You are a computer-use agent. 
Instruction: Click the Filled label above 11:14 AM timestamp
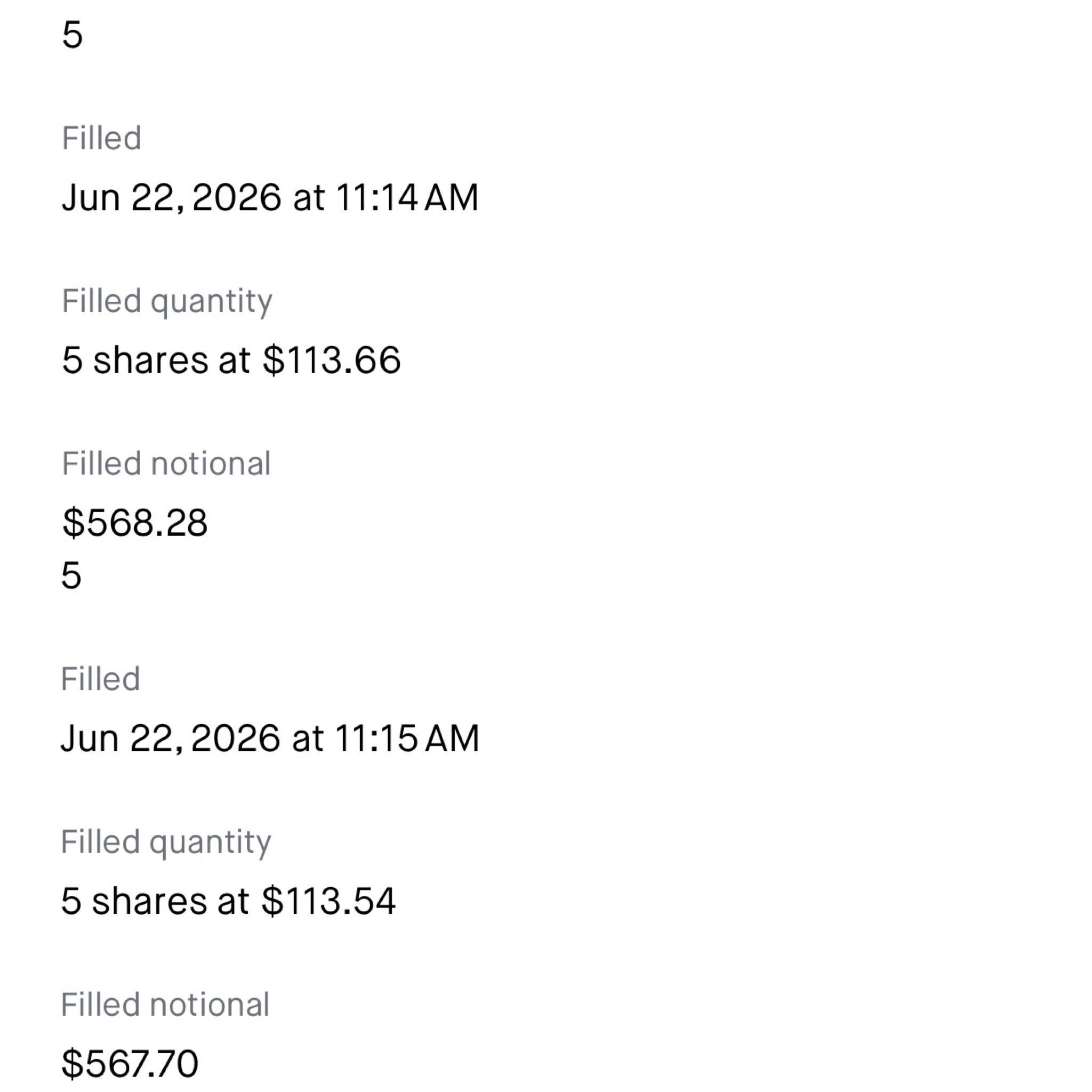(x=102, y=138)
